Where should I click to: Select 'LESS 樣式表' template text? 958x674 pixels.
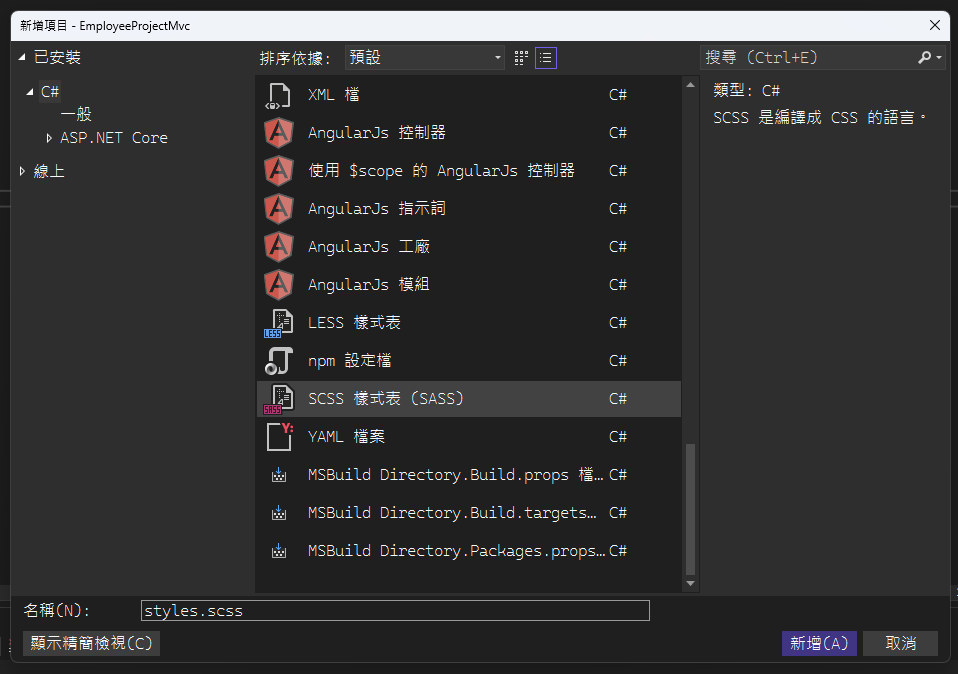coord(354,323)
